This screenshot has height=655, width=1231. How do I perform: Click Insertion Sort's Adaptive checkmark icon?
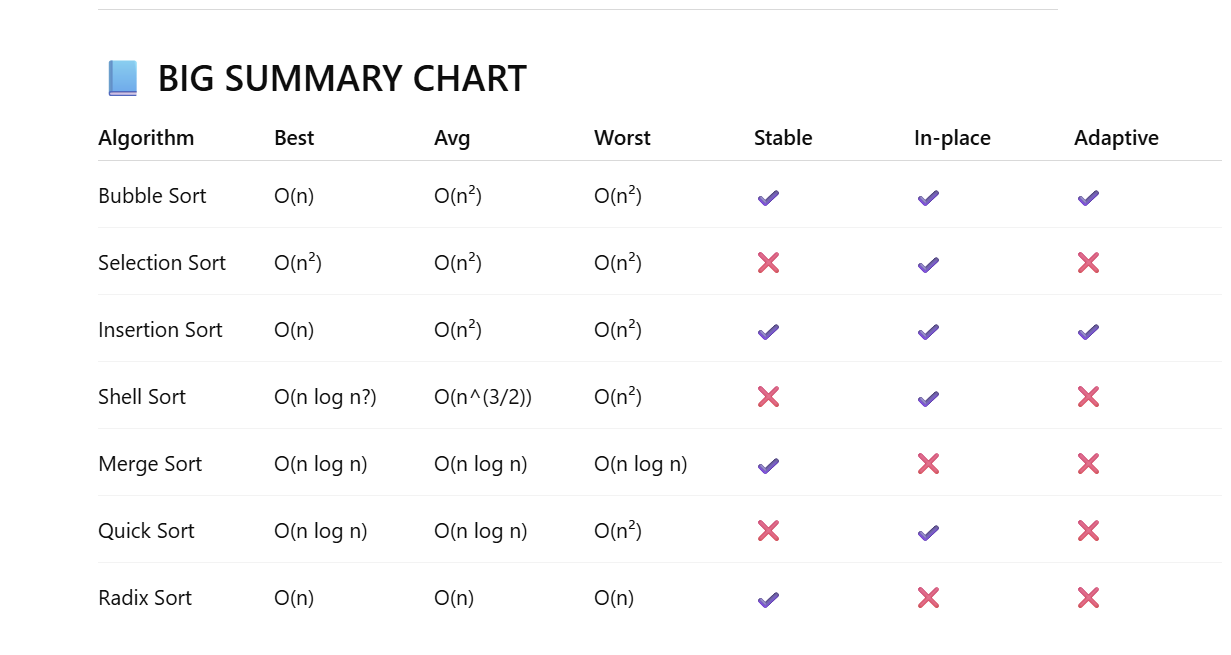[x=1088, y=331]
